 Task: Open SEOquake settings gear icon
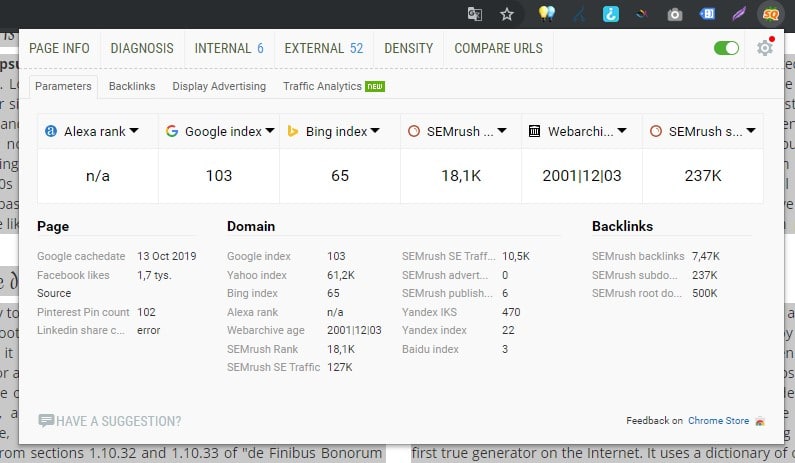(x=765, y=48)
